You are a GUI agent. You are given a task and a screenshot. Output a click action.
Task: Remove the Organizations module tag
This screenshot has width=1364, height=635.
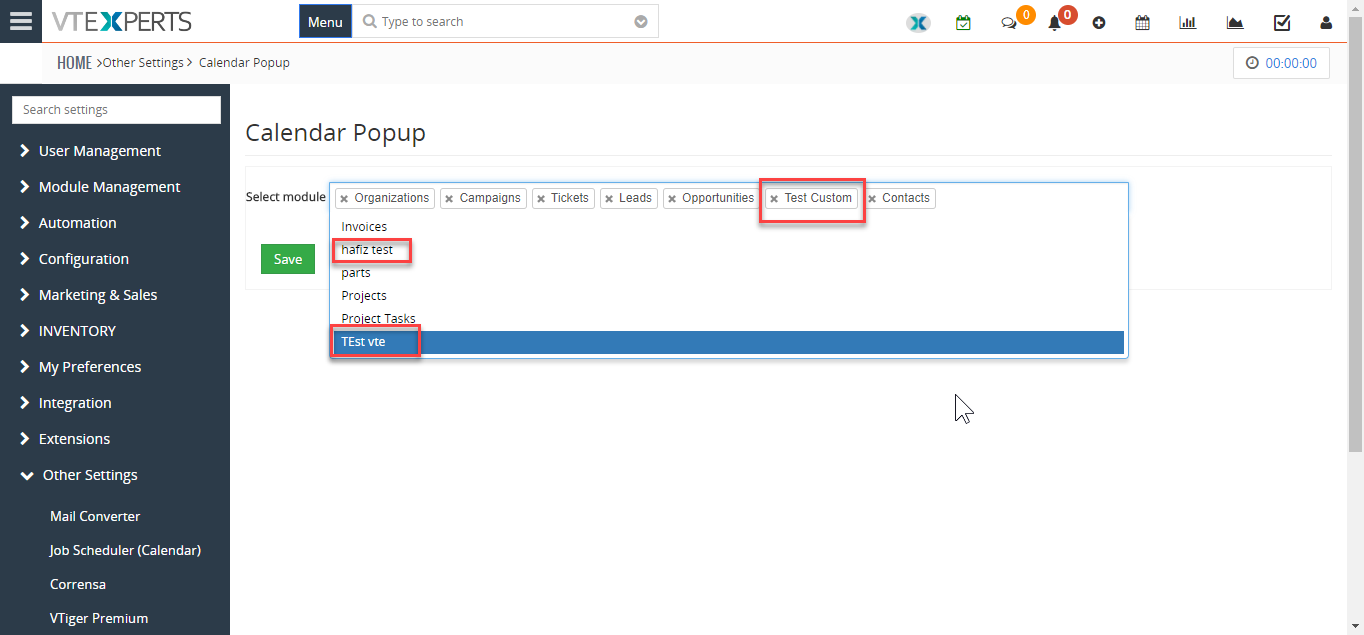tap(344, 199)
